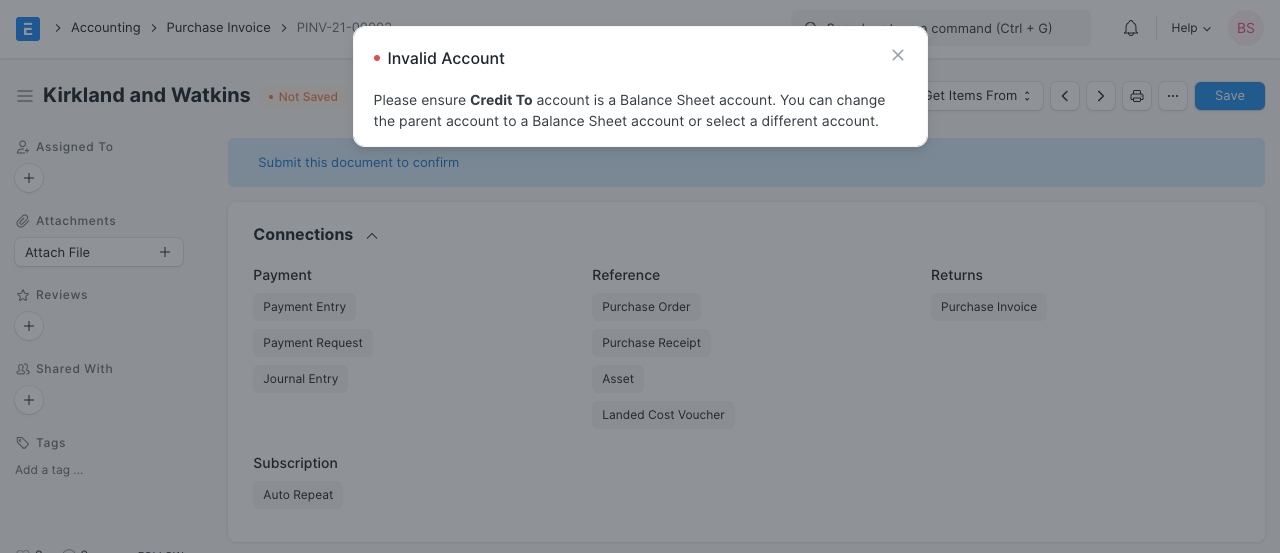
Task: Add a review with plus button
Action: 29,326
